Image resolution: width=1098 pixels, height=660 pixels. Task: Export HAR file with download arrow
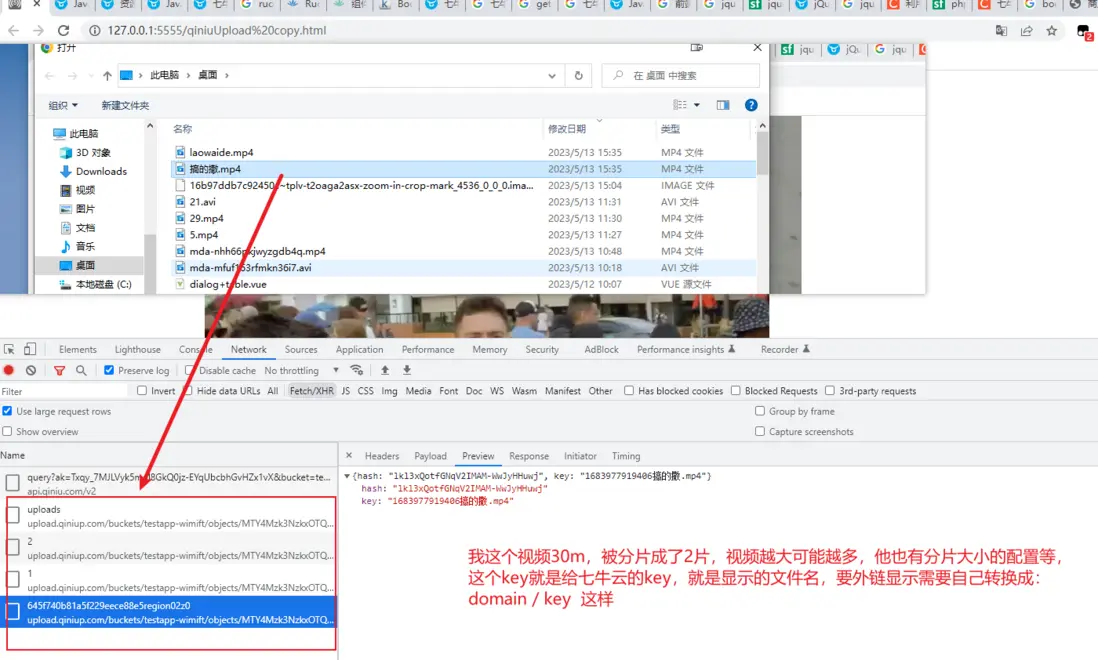pyautogui.click(x=407, y=370)
